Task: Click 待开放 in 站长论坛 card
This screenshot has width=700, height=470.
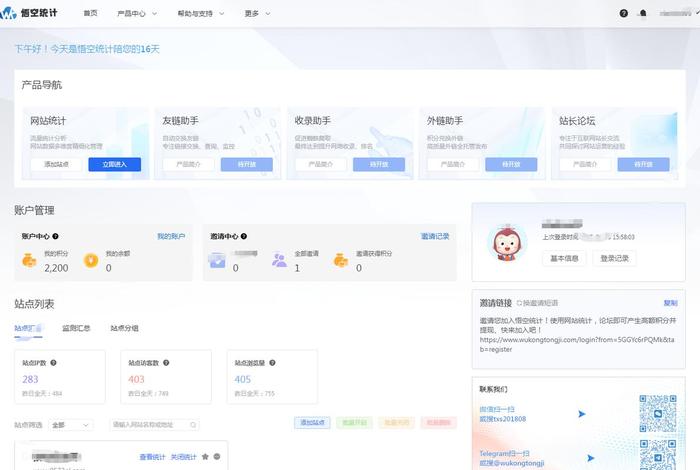Action: pos(643,164)
